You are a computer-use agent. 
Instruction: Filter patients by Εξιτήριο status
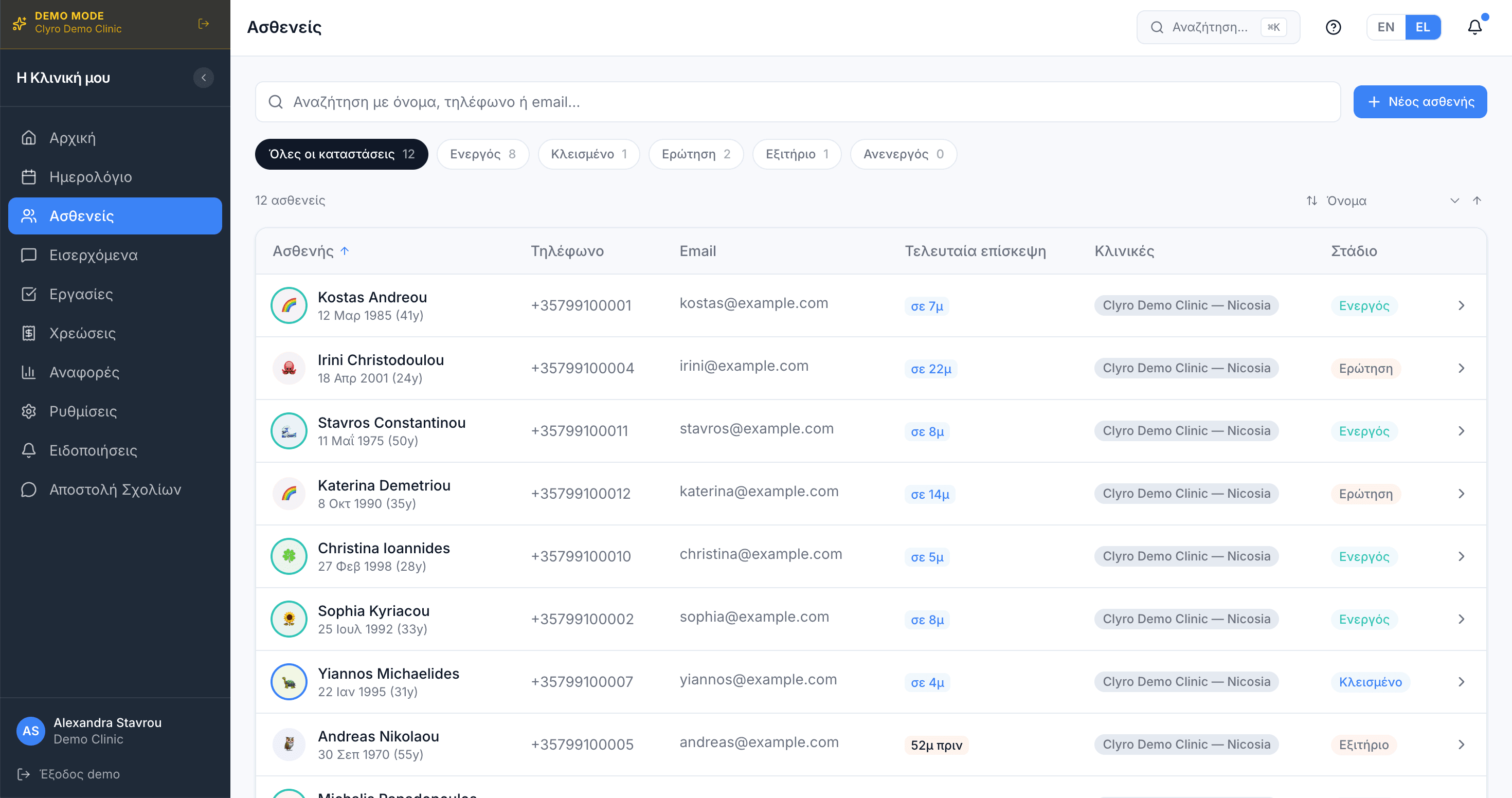pyautogui.click(x=797, y=154)
